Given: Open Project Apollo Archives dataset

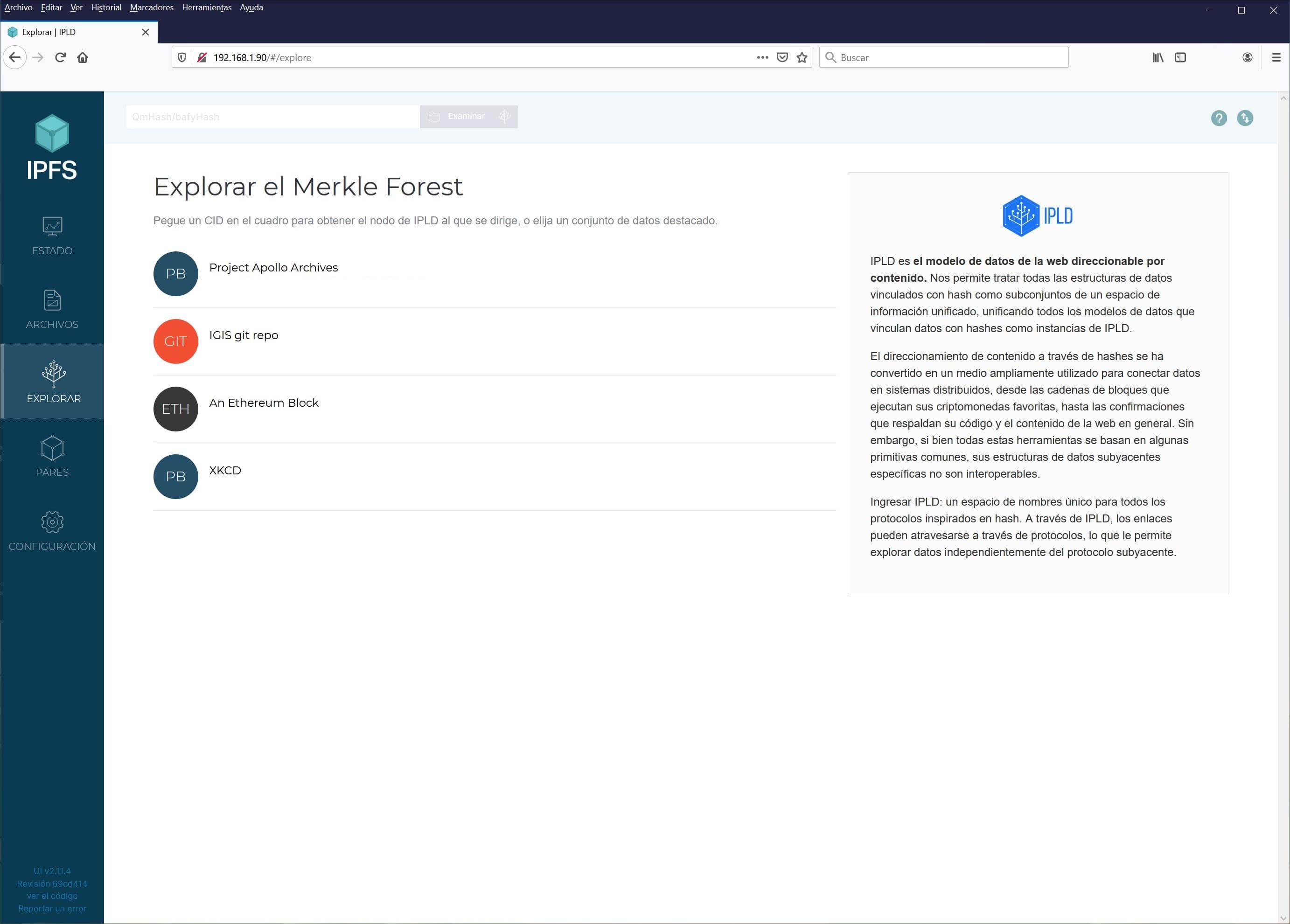Looking at the screenshot, I should [273, 267].
